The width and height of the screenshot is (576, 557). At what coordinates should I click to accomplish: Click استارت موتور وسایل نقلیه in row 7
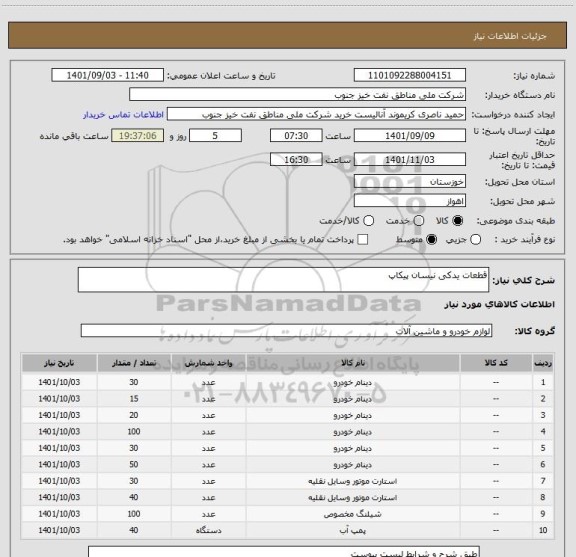tap(353, 481)
